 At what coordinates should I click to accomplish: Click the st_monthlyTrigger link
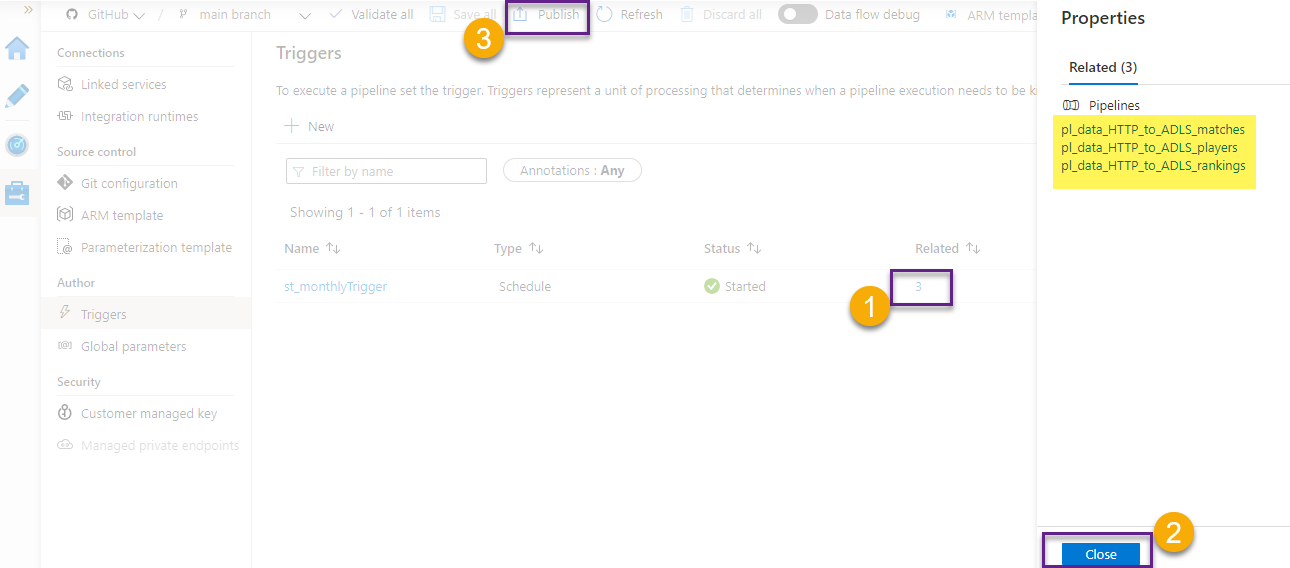335,287
